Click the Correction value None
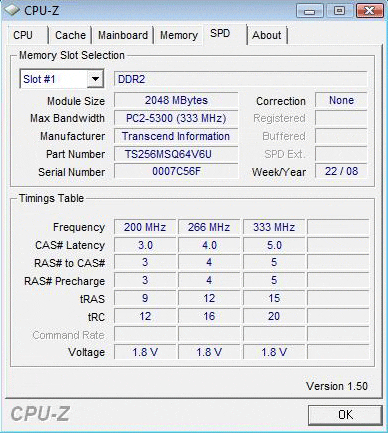Viewport: 388px width, 433px height. pyautogui.click(x=341, y=100)
